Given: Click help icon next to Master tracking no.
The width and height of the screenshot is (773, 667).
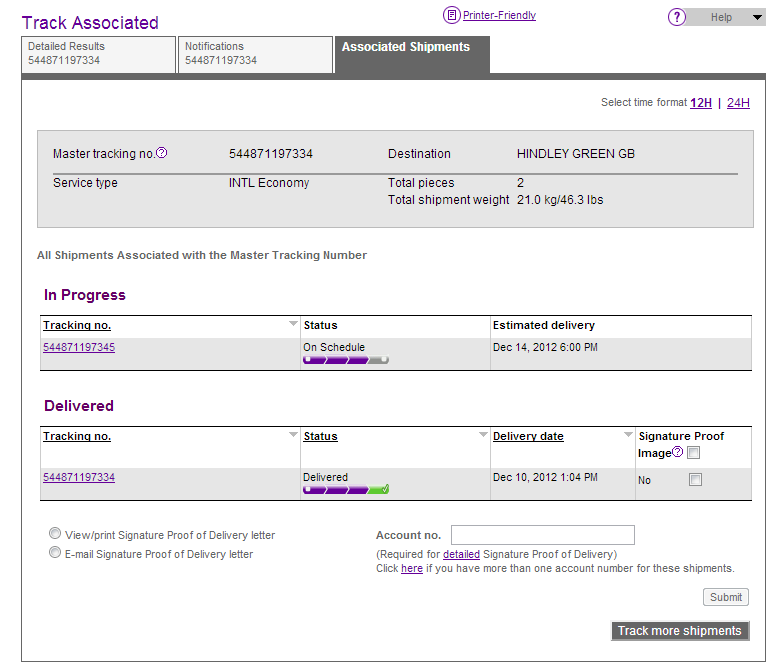Looking at the screenshot, I should tap(162, 153).
